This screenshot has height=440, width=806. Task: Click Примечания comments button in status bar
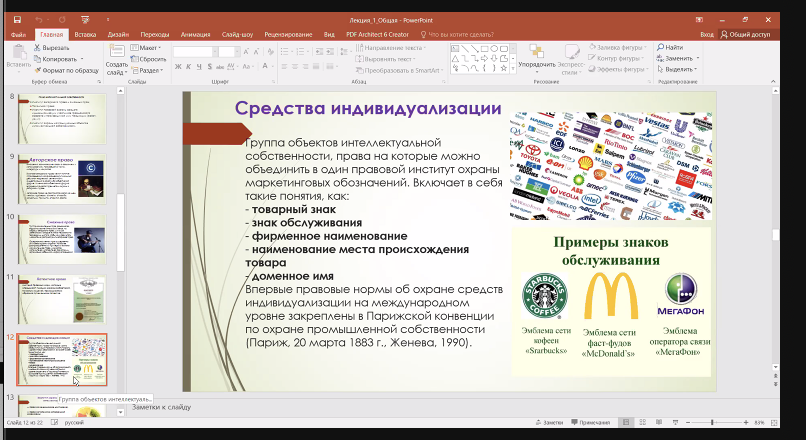(x=591, y=422)
